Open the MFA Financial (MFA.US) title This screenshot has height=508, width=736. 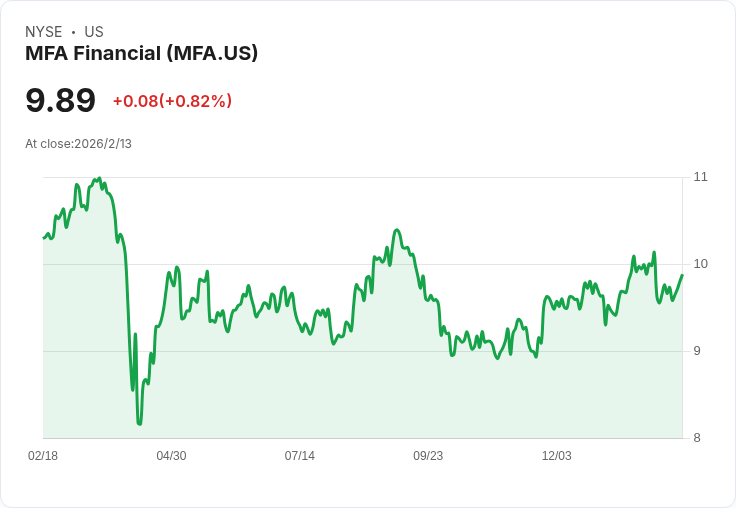tap(141, 53)
